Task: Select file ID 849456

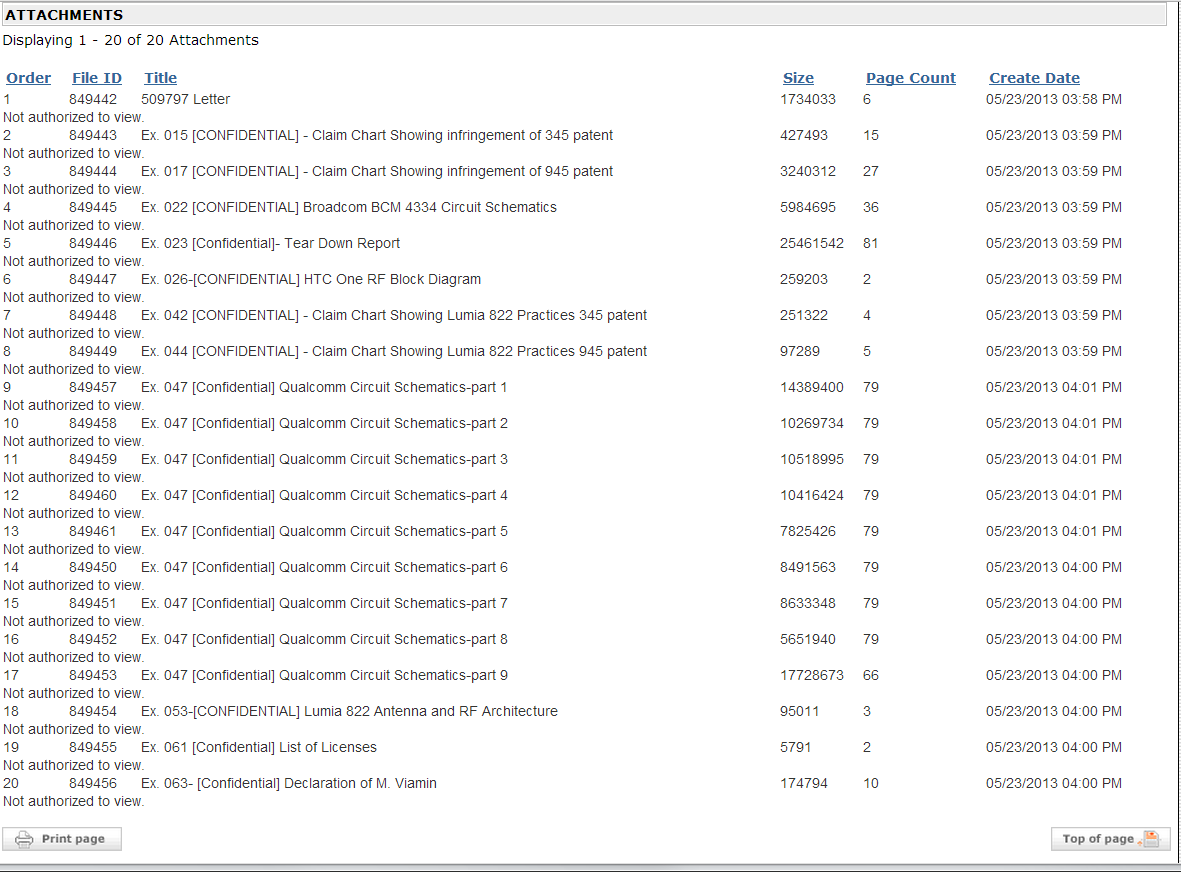Action: coord(93,784)
